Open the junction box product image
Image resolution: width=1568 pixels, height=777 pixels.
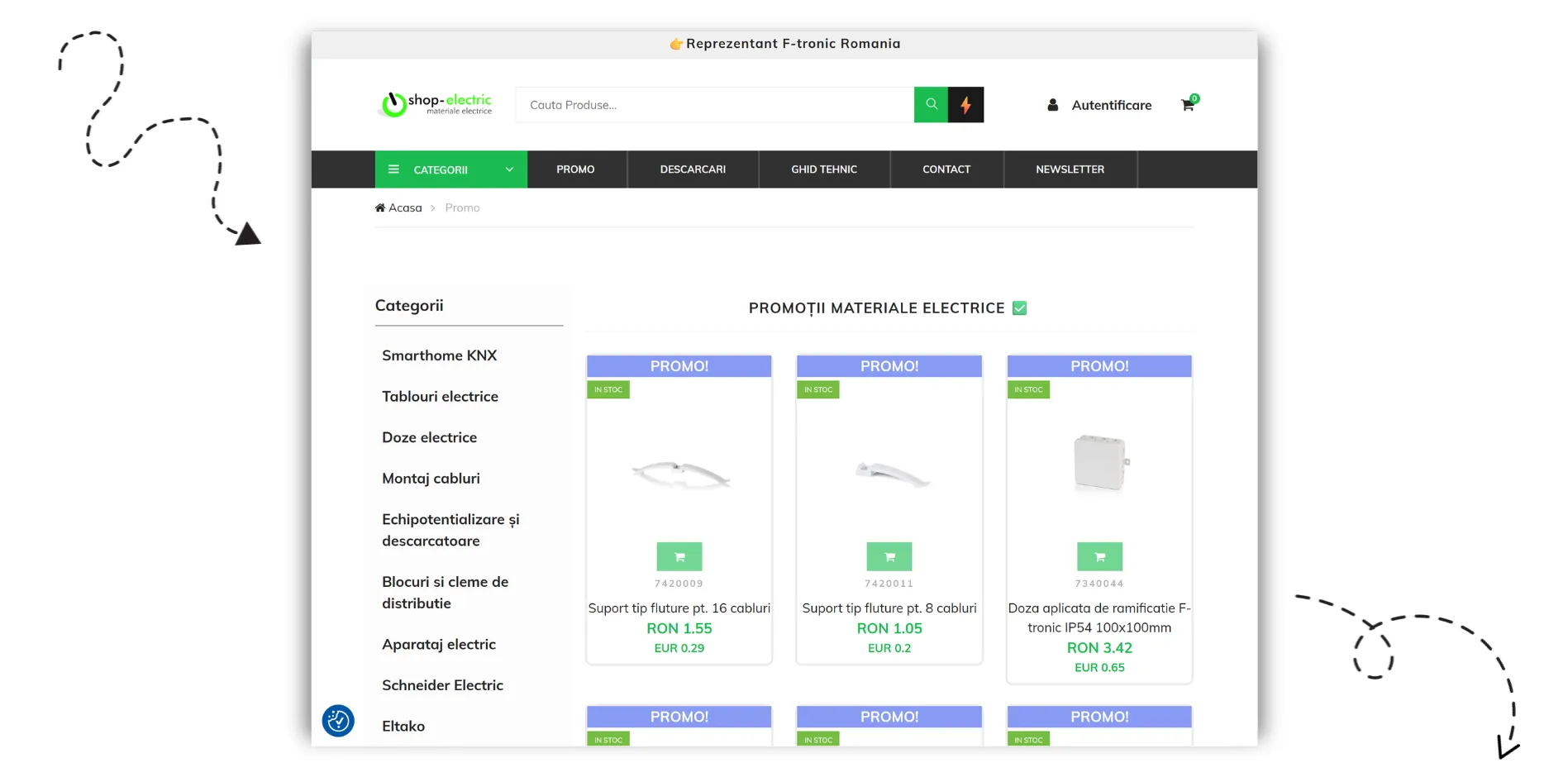(1099, 463)
